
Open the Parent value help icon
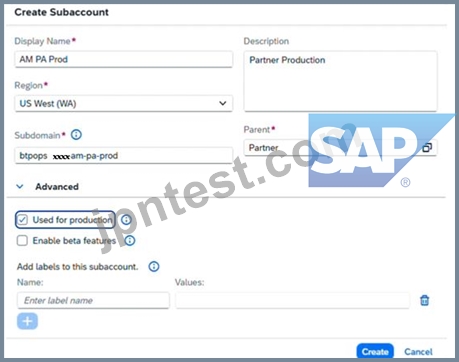pos(427,148)
